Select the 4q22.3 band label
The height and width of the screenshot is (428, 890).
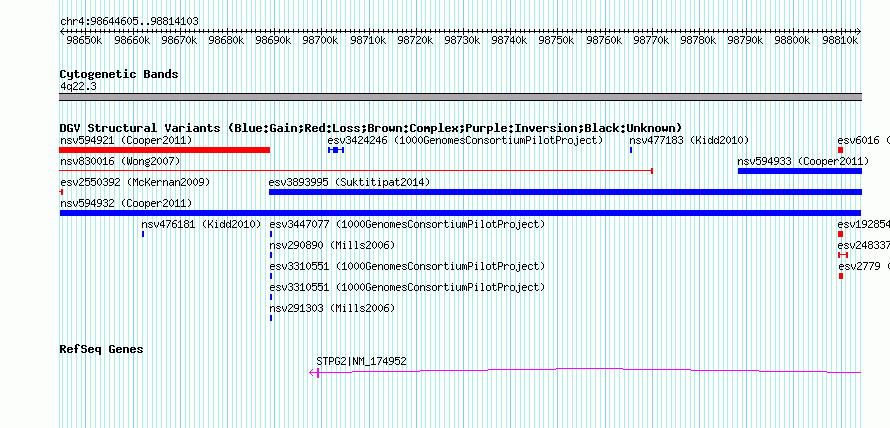(x=78, y=86)
